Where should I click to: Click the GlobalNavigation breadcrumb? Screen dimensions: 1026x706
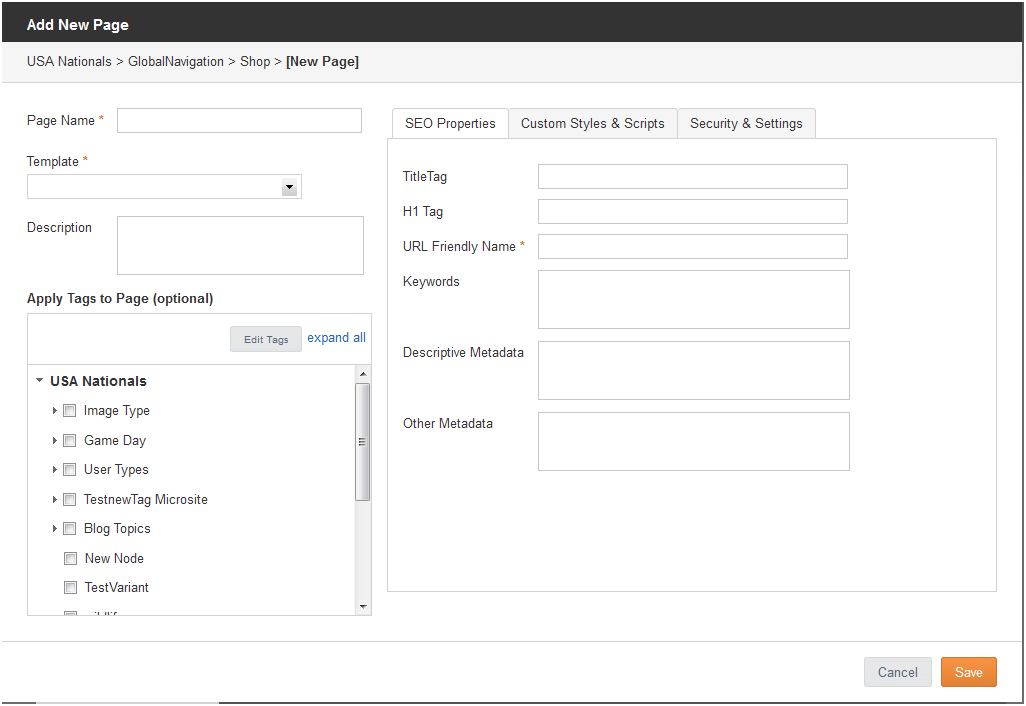(x=175, y=62)
